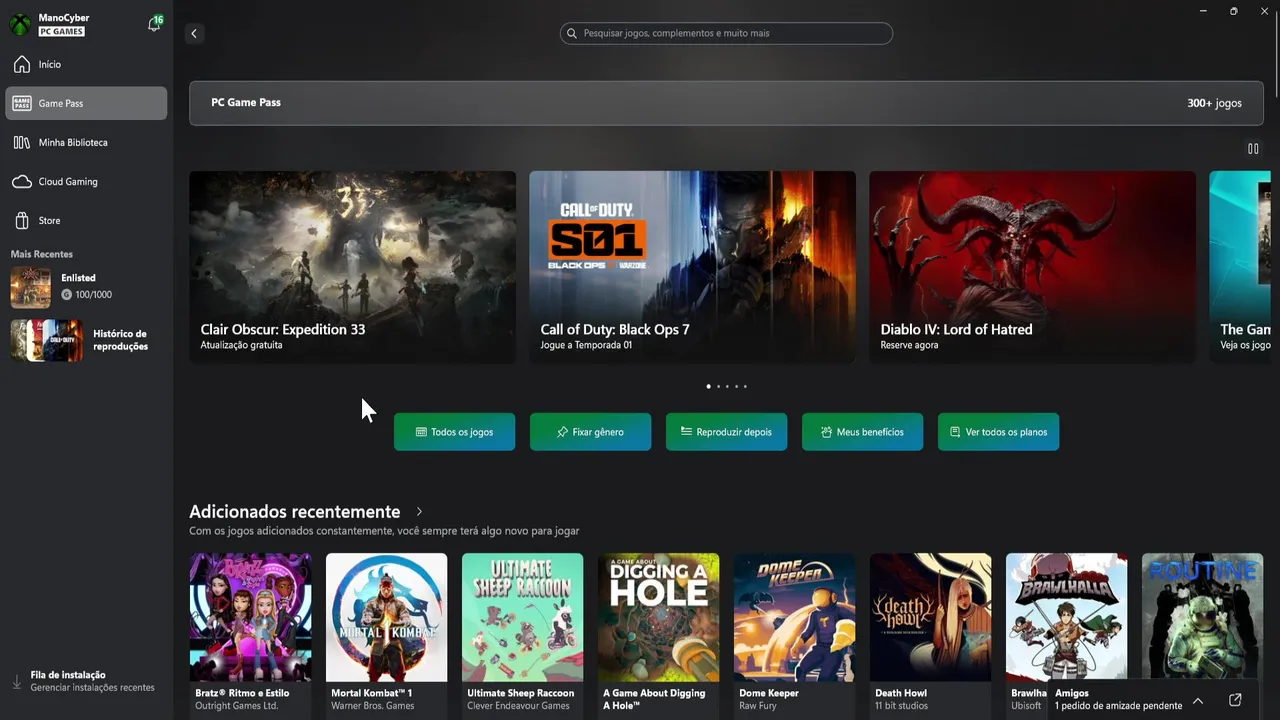Expand Adicionados recentemente with chevron arrow

click(419, 512)
